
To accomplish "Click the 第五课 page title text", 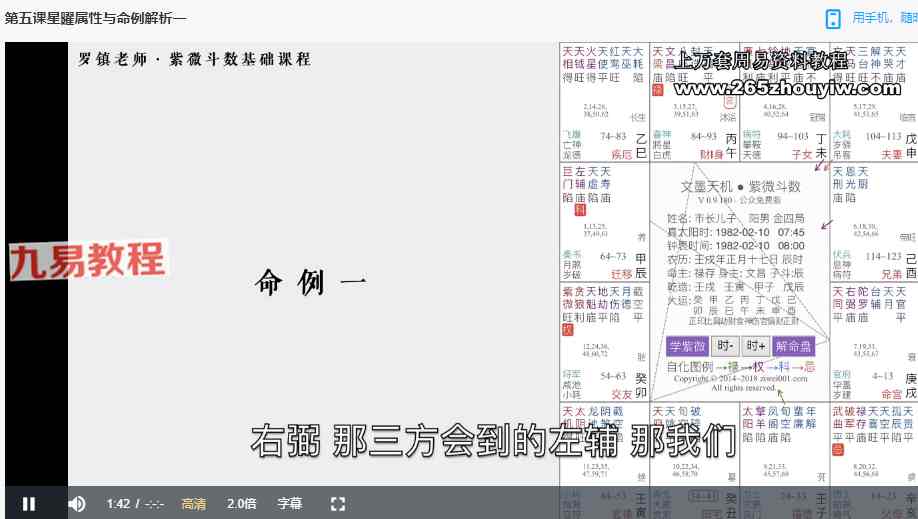I will [96, 19].
